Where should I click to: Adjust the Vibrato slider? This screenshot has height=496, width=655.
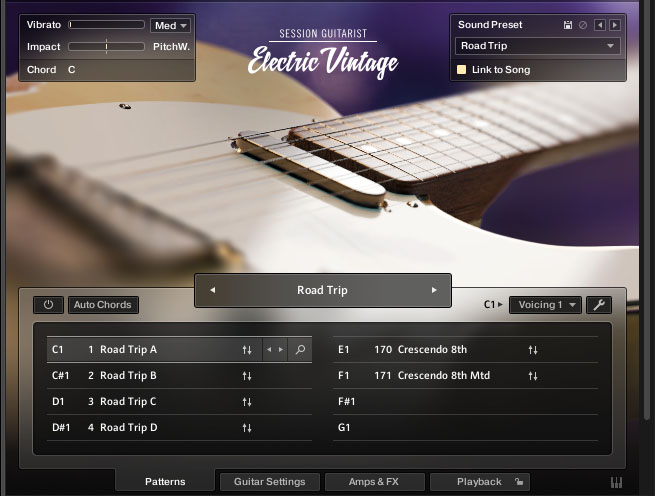(107, 25)
